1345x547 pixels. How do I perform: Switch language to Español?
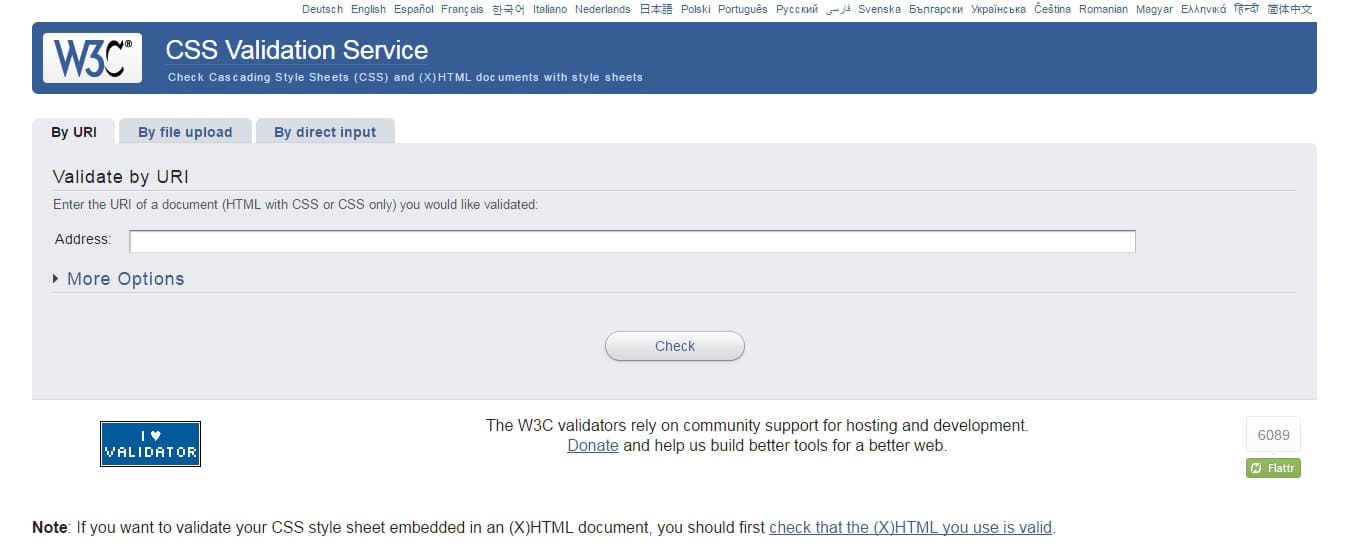coord(414,9)
